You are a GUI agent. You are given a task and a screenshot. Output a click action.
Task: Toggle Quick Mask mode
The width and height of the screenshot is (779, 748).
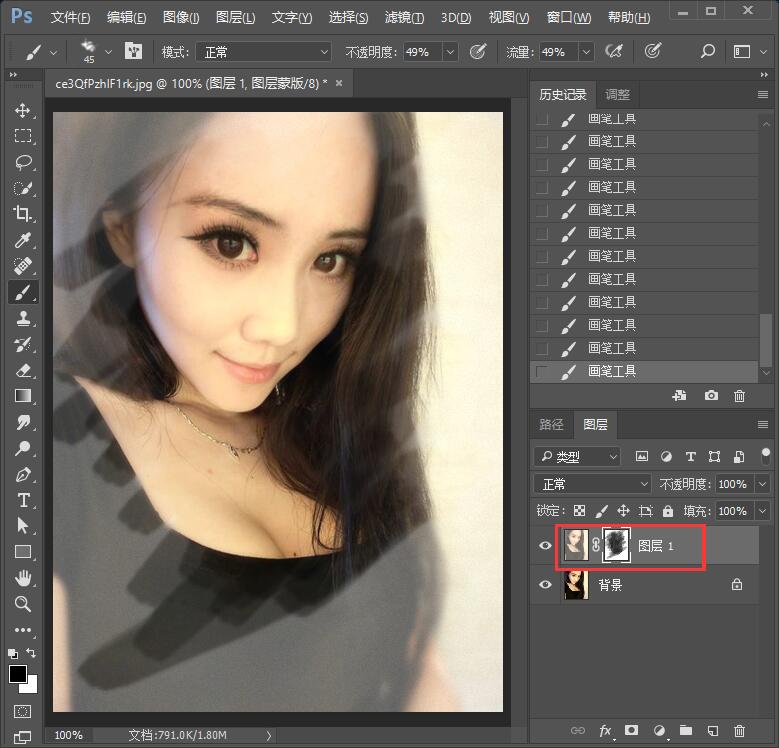coord(22,711)
